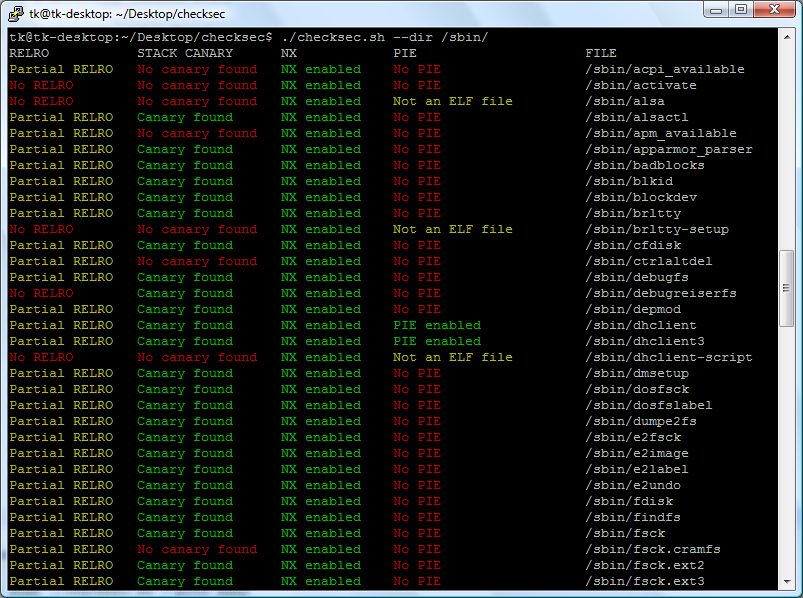Click the 'PIE' column header
This screenshot has height=598, width=803.
click(405, 53)
